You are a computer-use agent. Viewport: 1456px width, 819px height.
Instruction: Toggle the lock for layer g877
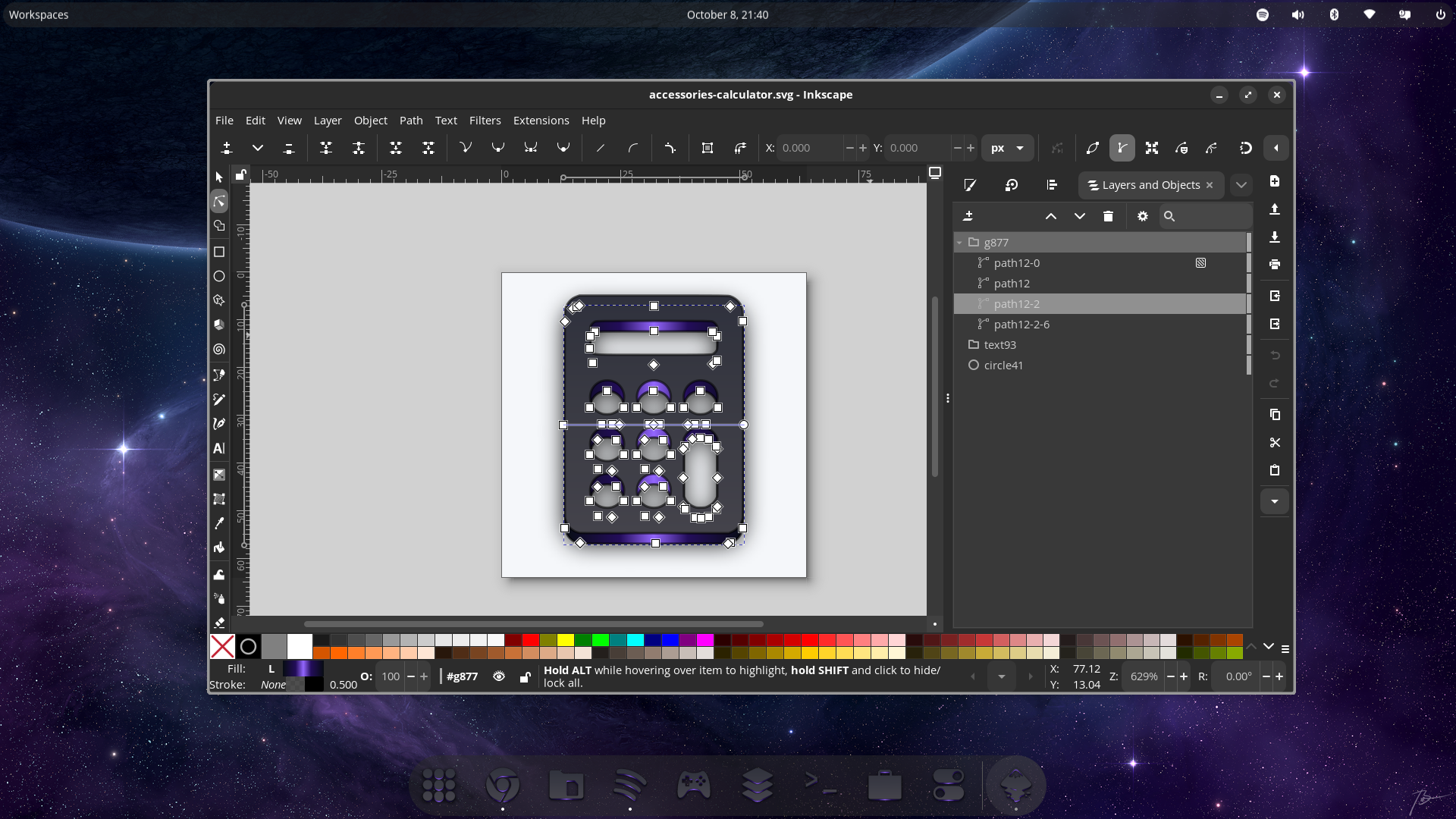coord(525,676)
